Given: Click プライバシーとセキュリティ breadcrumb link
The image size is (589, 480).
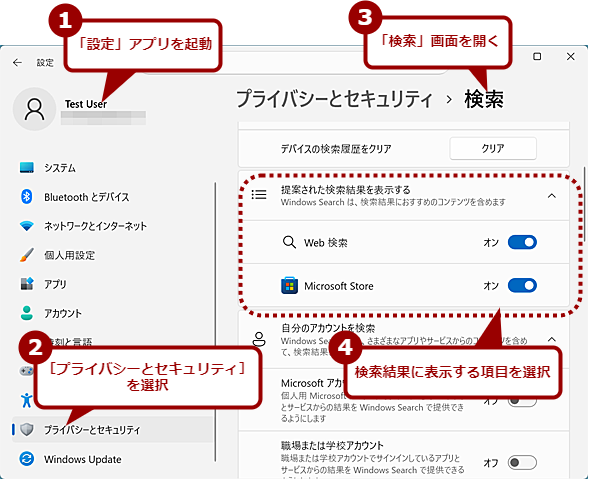Looking at the screenshot, I should tap(334, 99).
